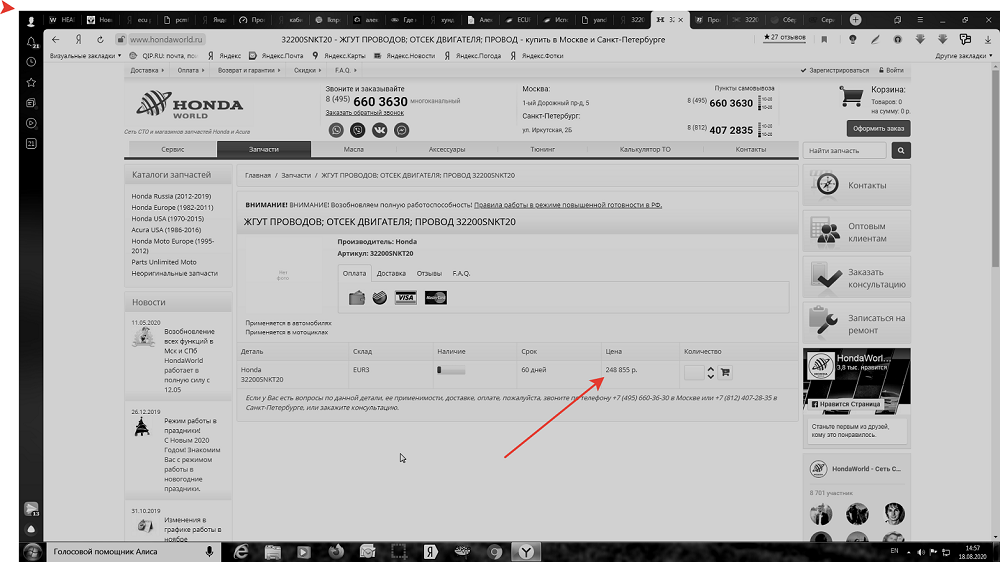Open Другие закладки dropdown

(964, 55)
